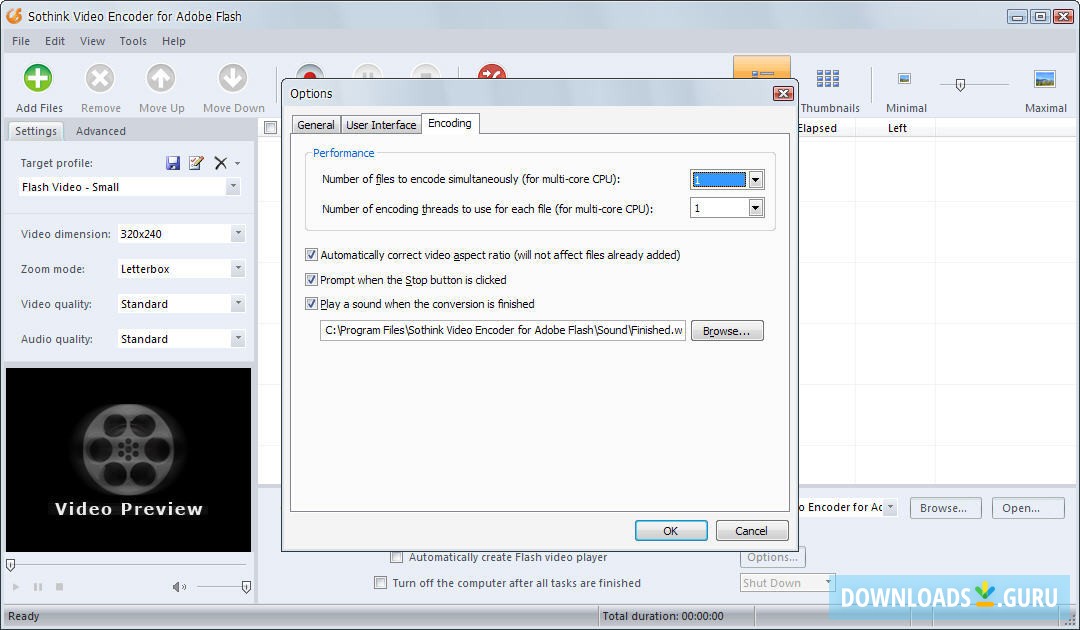This screenshot has height=630, width=1080.
Task: Switch to the User Interface tab
Action: point(381,125)
